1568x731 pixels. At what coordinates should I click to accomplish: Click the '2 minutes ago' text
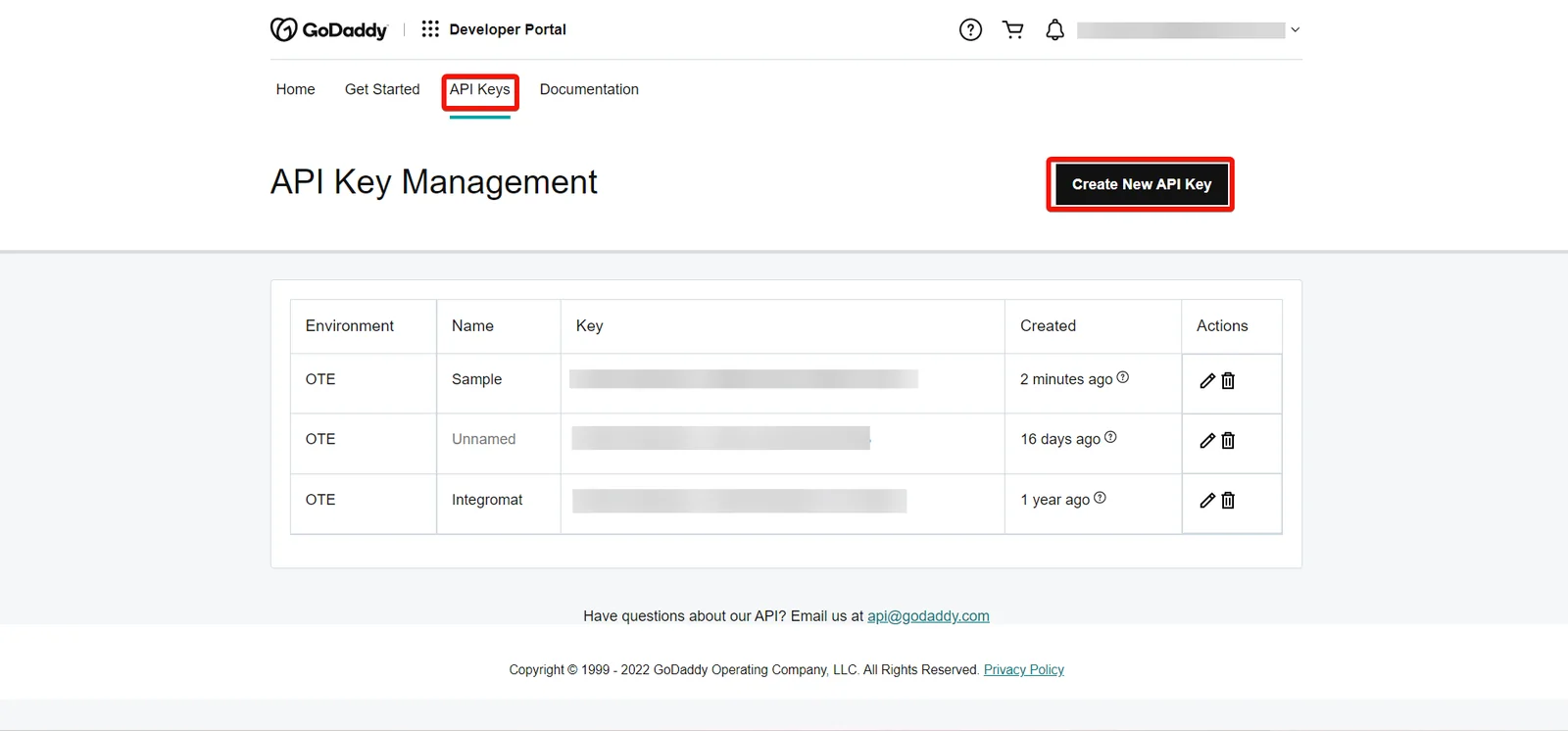click(x=1066, y=379)
